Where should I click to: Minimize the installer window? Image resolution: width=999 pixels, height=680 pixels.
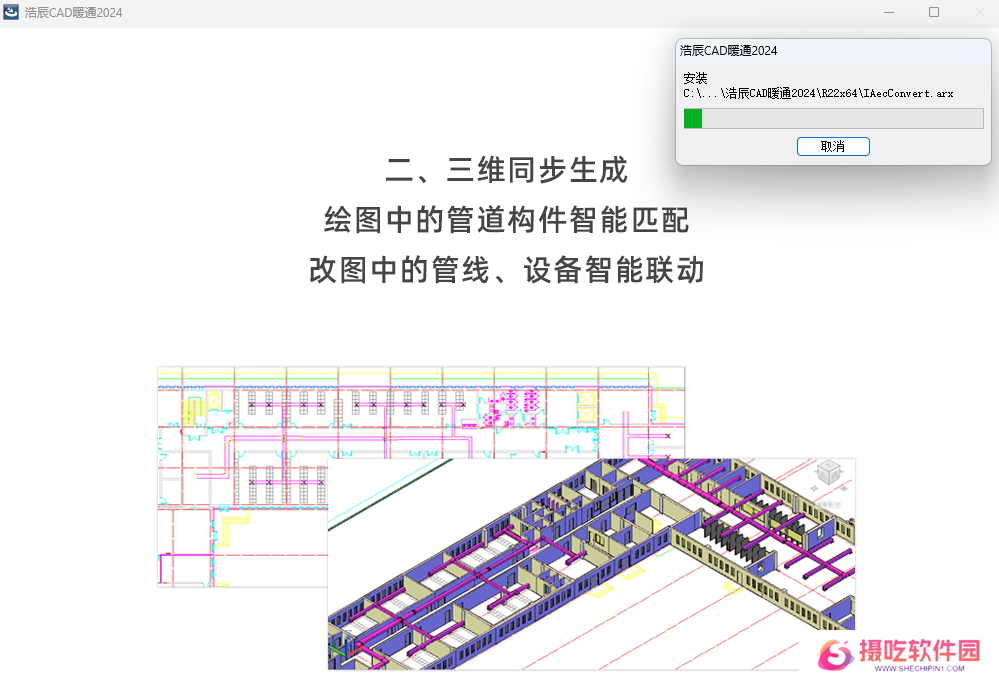[x=889, y=12]
